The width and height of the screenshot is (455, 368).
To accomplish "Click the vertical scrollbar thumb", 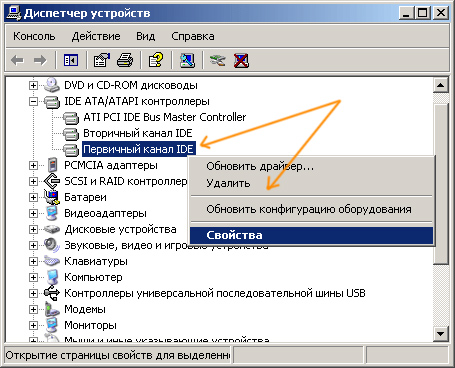I will (440, 184).
